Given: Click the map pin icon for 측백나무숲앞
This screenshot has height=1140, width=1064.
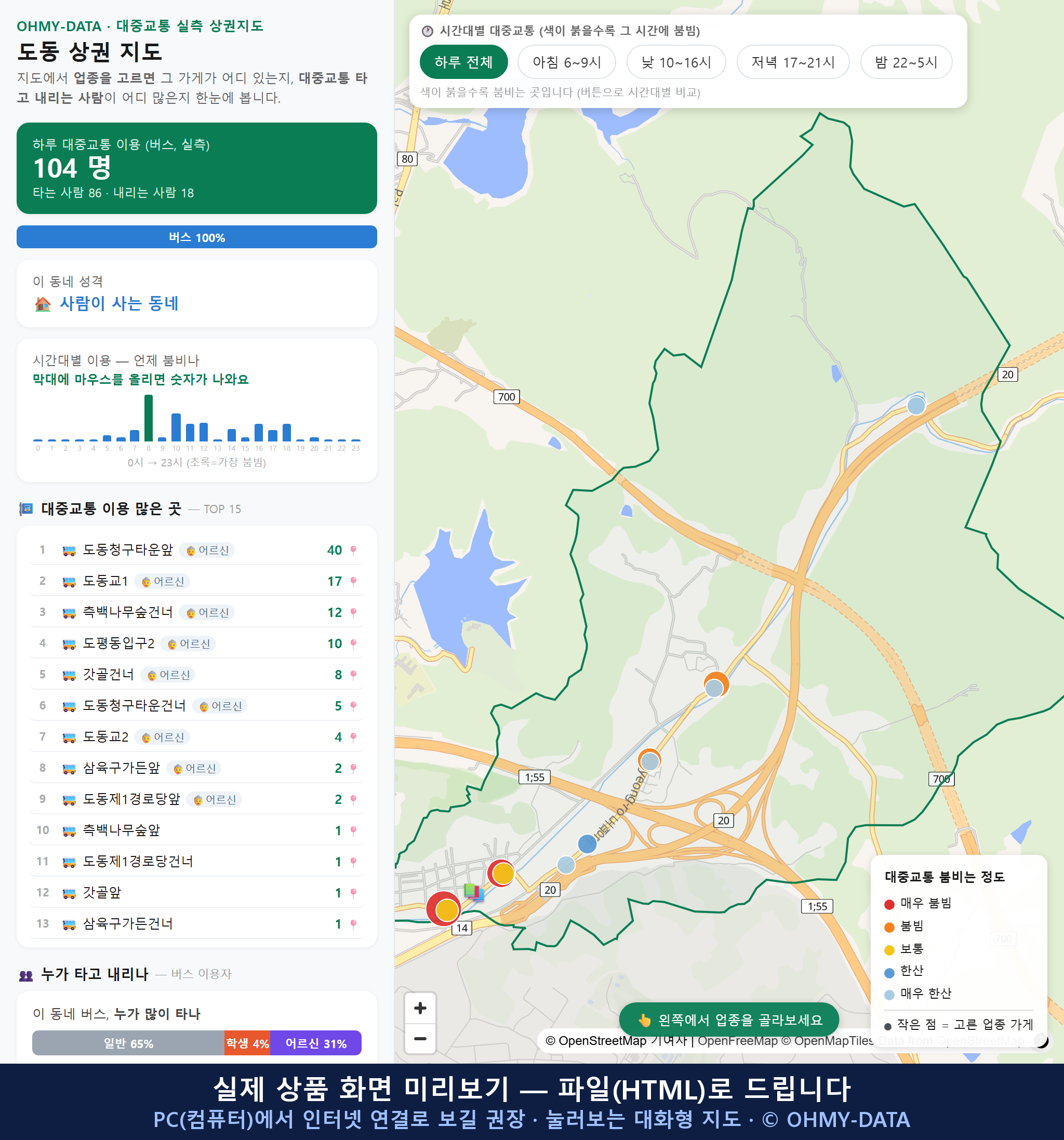Looking at the screenshot, I should [353, 831].
